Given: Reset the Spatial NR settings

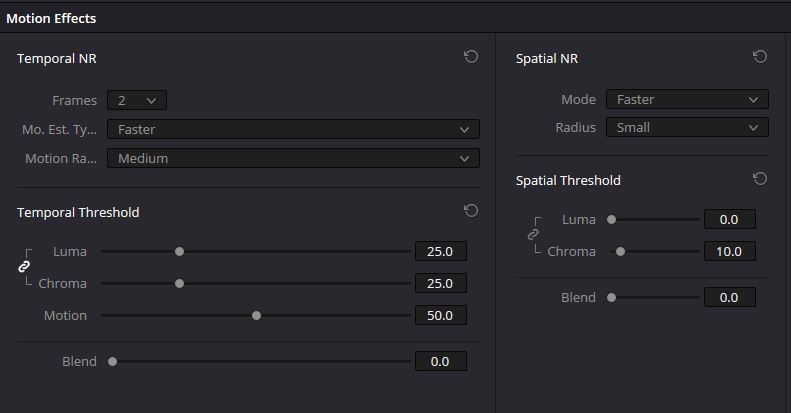Looking at the screenshot, I should click(x=760, y=57).
